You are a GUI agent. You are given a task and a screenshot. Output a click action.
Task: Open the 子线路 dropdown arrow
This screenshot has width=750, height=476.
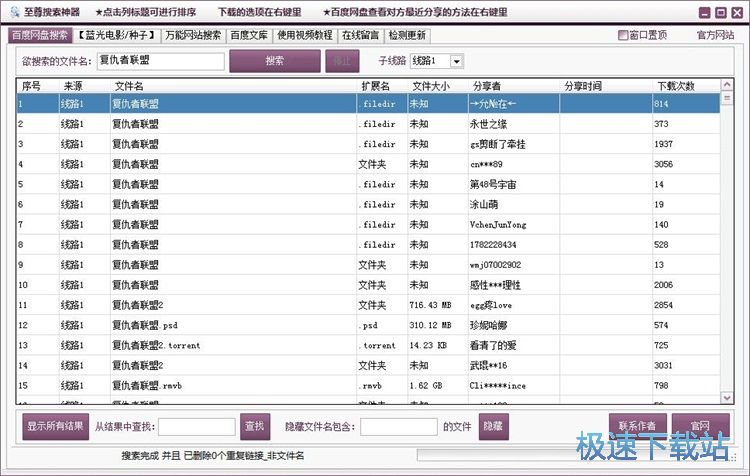coord(456,61)
